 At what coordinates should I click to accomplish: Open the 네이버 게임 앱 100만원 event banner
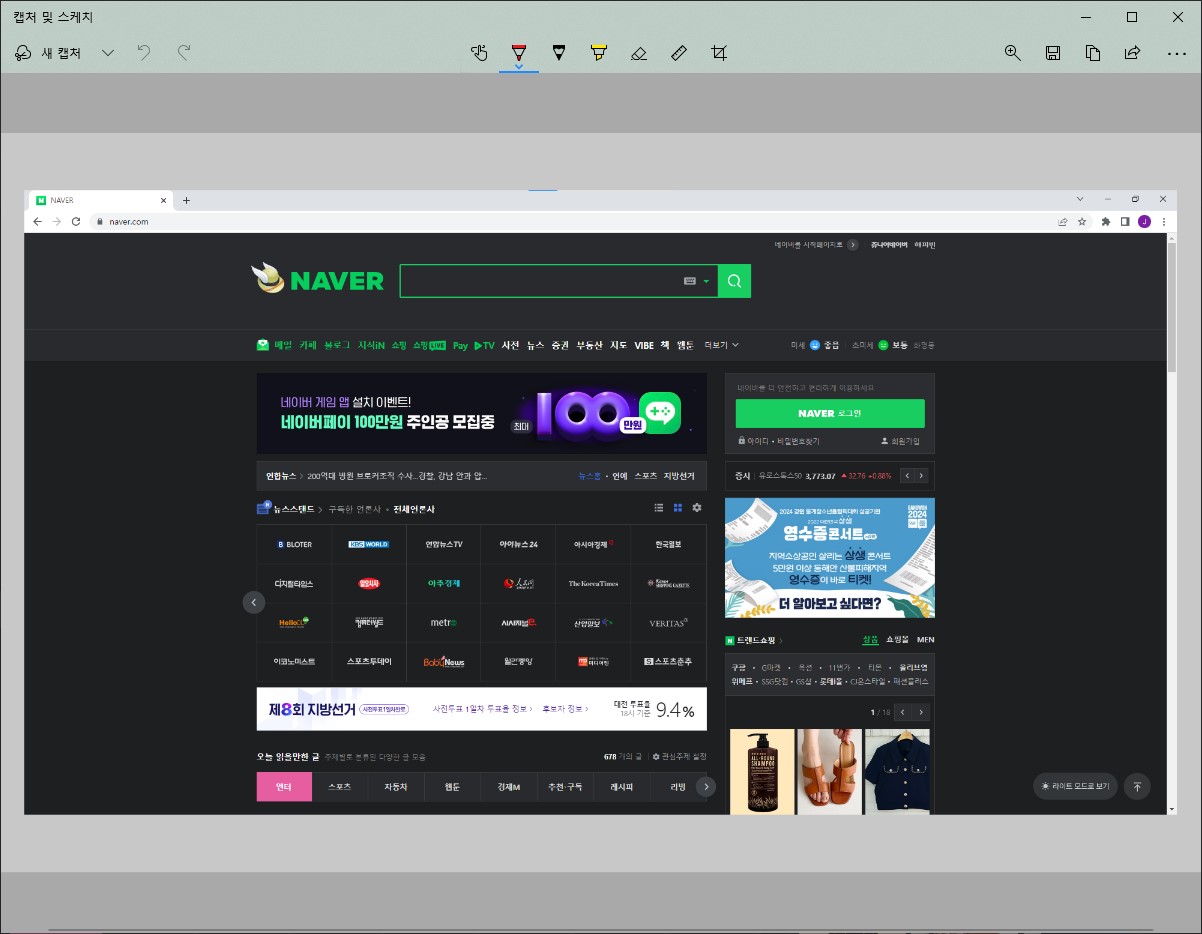point(481,414)
